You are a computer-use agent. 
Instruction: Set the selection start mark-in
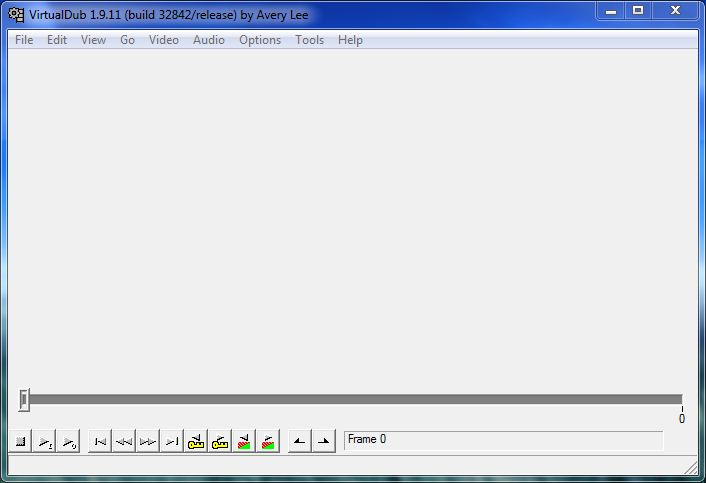click(299, 441)
